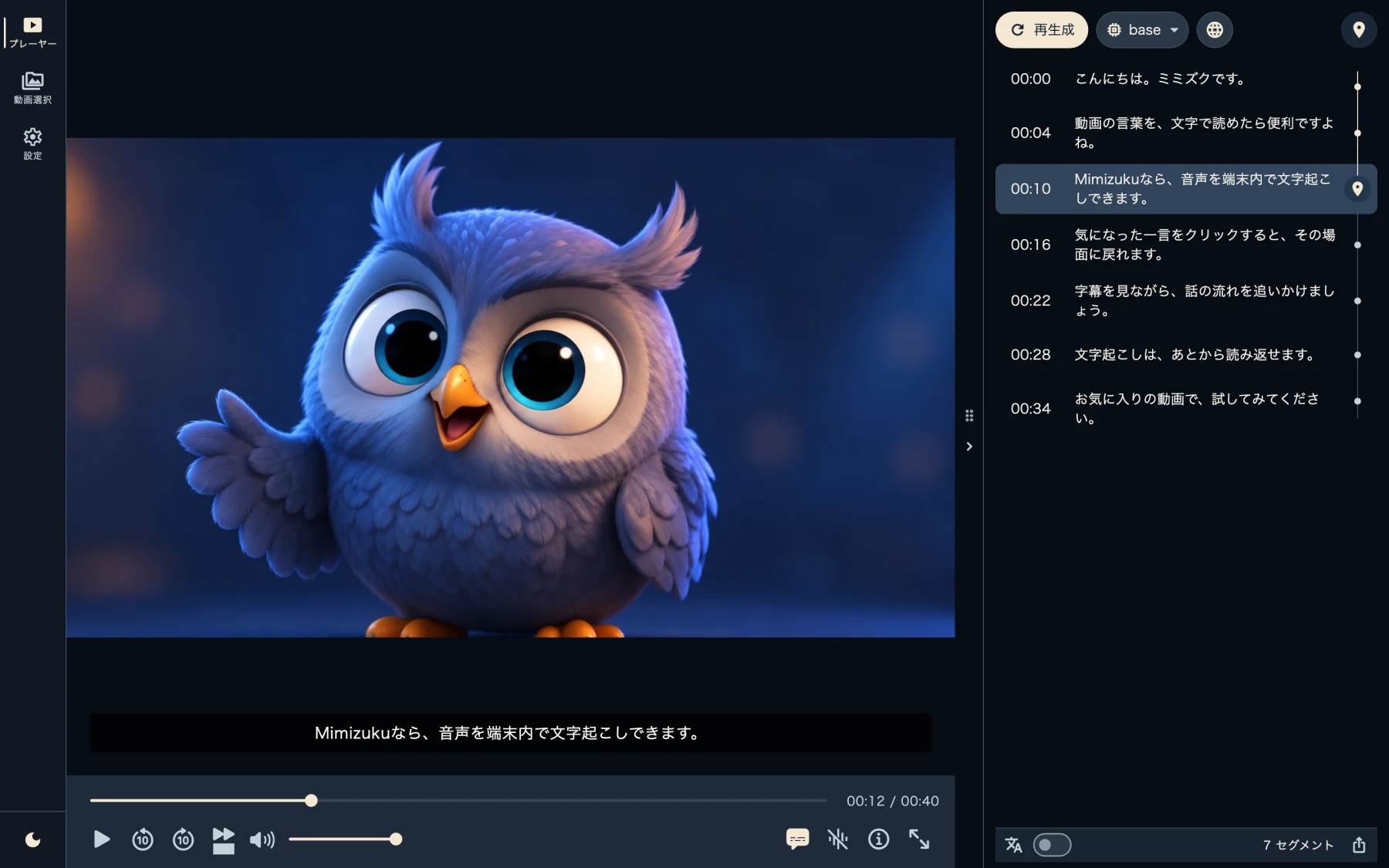
Task: Click the play button
Action: pyautogui.click(x=101, y=839)
